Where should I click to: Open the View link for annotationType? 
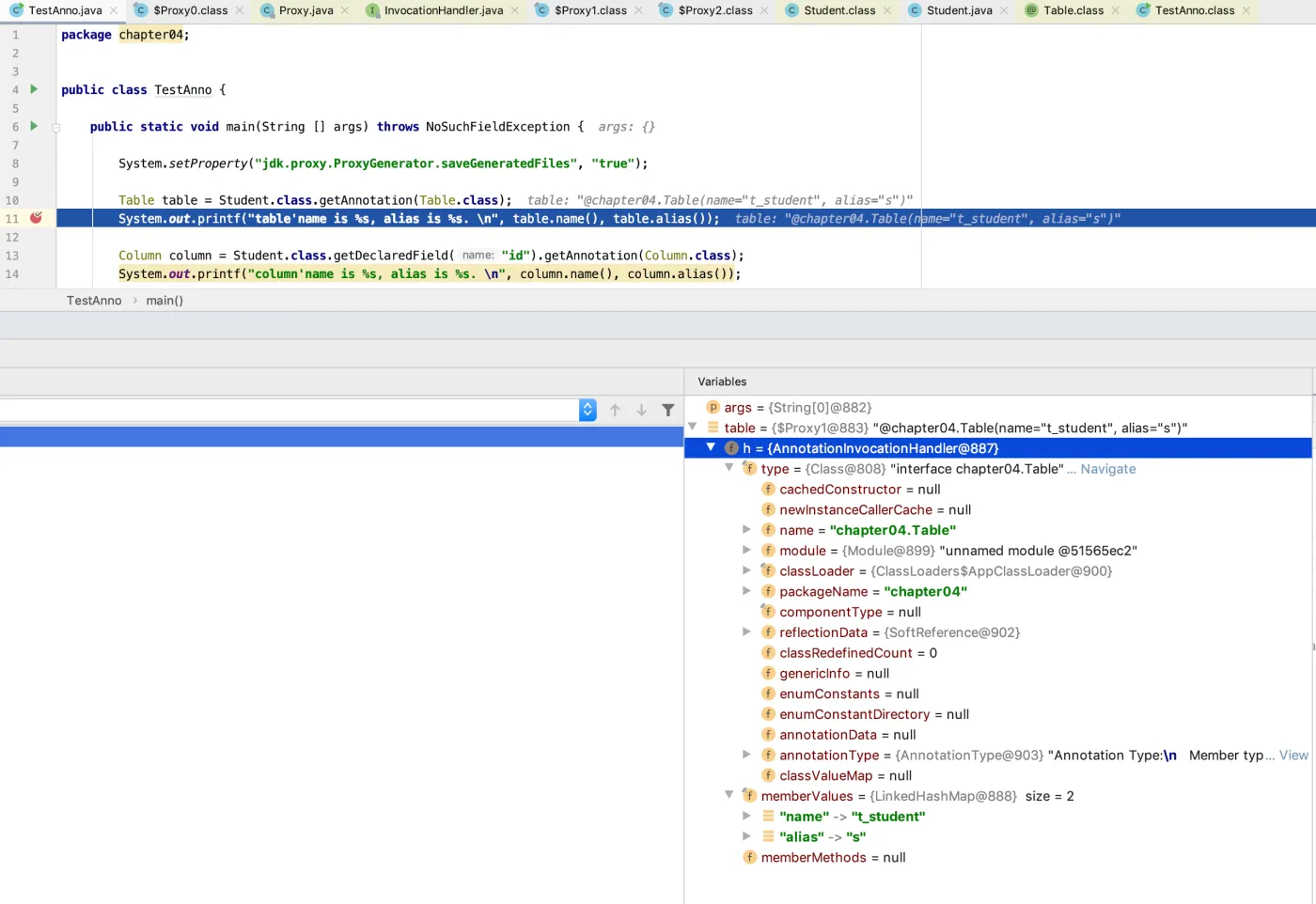(x=1293, y=756)
